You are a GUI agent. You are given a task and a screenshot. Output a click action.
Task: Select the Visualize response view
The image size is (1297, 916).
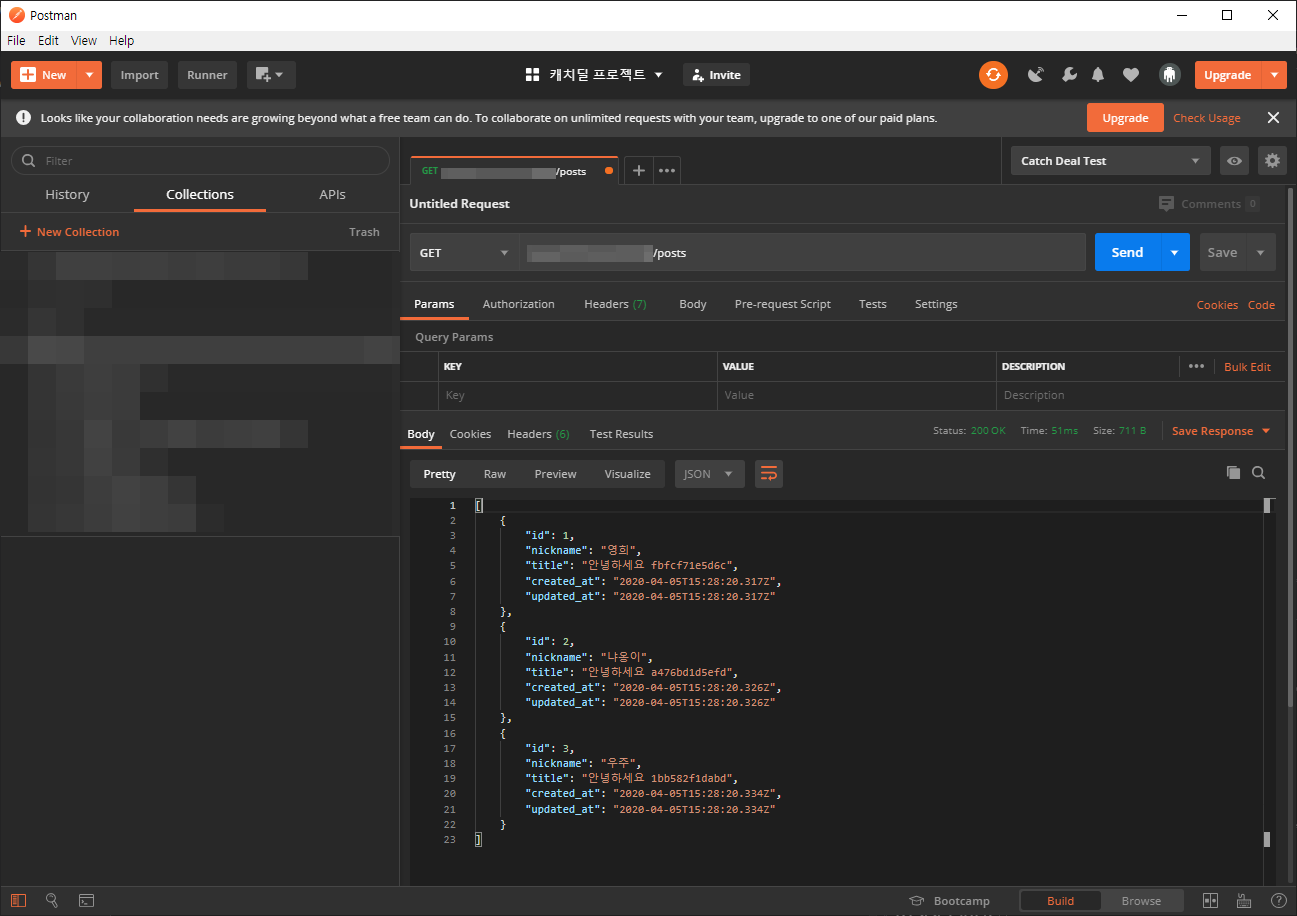pyautogui.click(x=627, y=474)
